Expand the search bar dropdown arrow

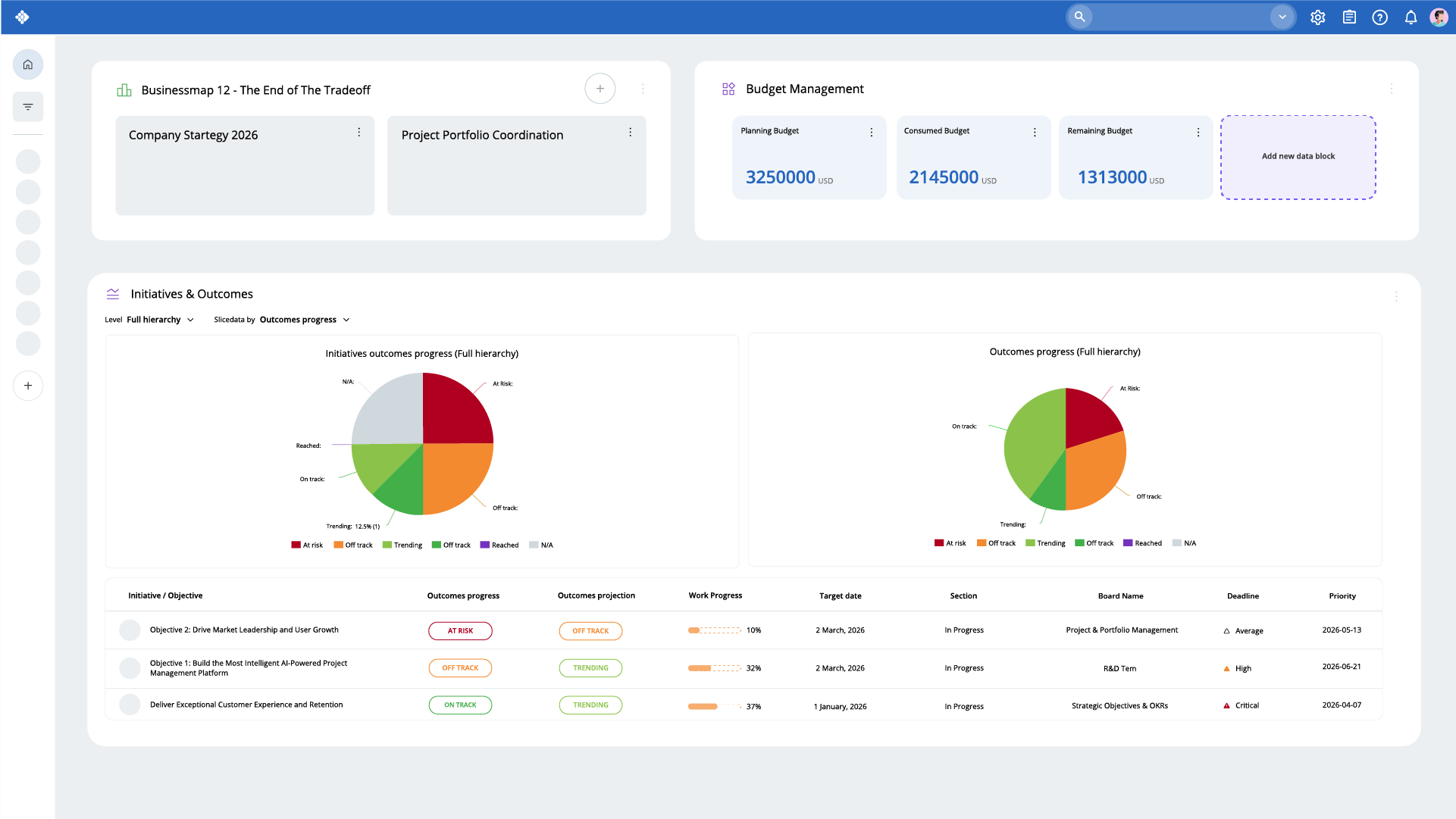tap(1282, 17)
